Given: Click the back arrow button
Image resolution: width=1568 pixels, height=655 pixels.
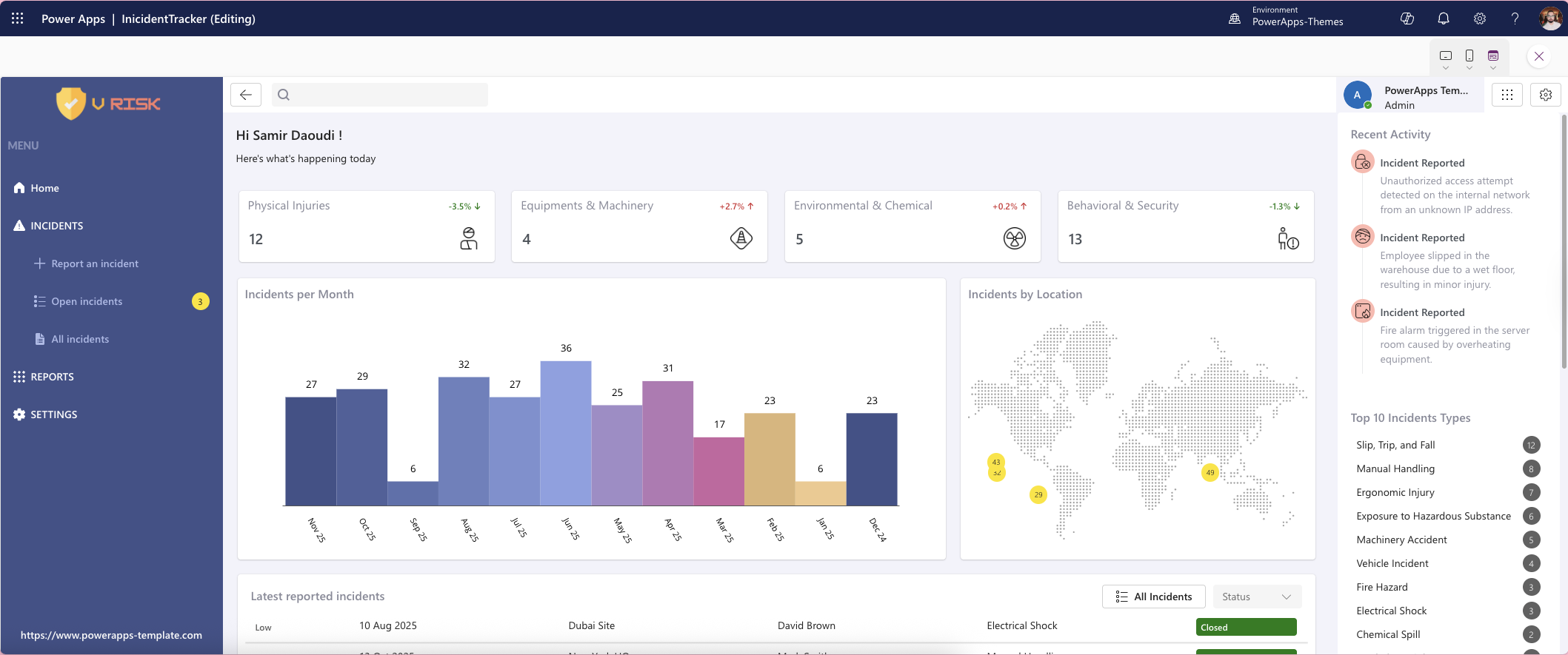Looking at the screenshot, I should click(x=246, y=95).
